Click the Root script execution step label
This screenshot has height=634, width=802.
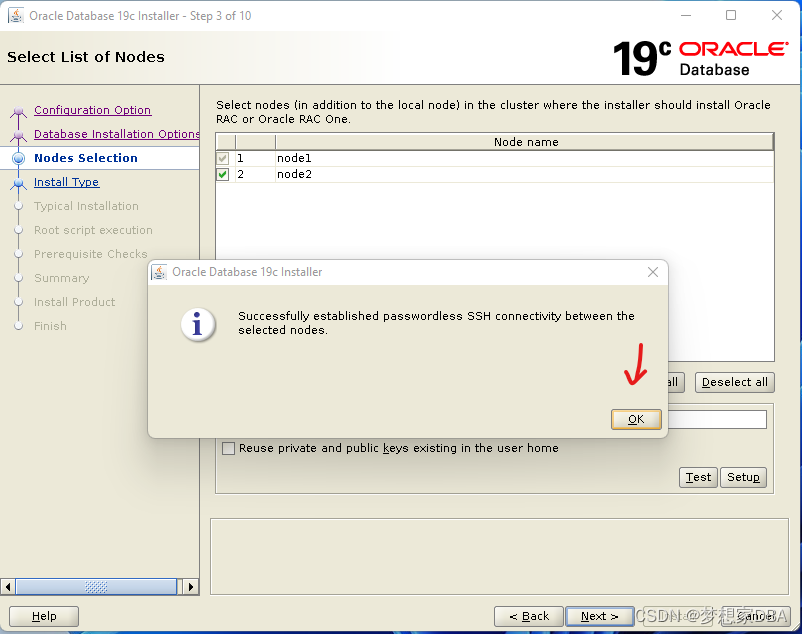93,230
